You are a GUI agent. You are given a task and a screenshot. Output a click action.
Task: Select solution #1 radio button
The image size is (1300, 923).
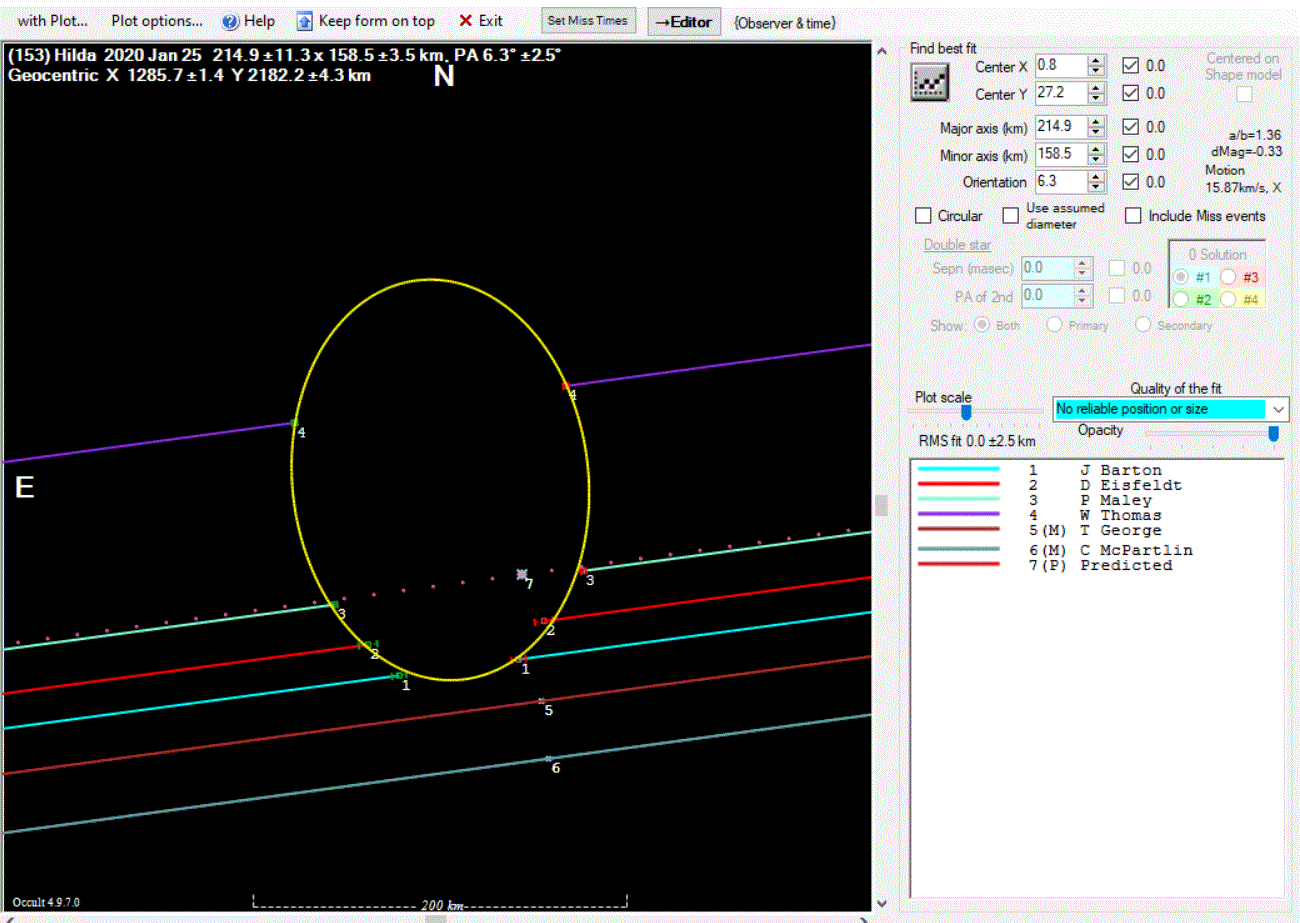pos(1181,277)
